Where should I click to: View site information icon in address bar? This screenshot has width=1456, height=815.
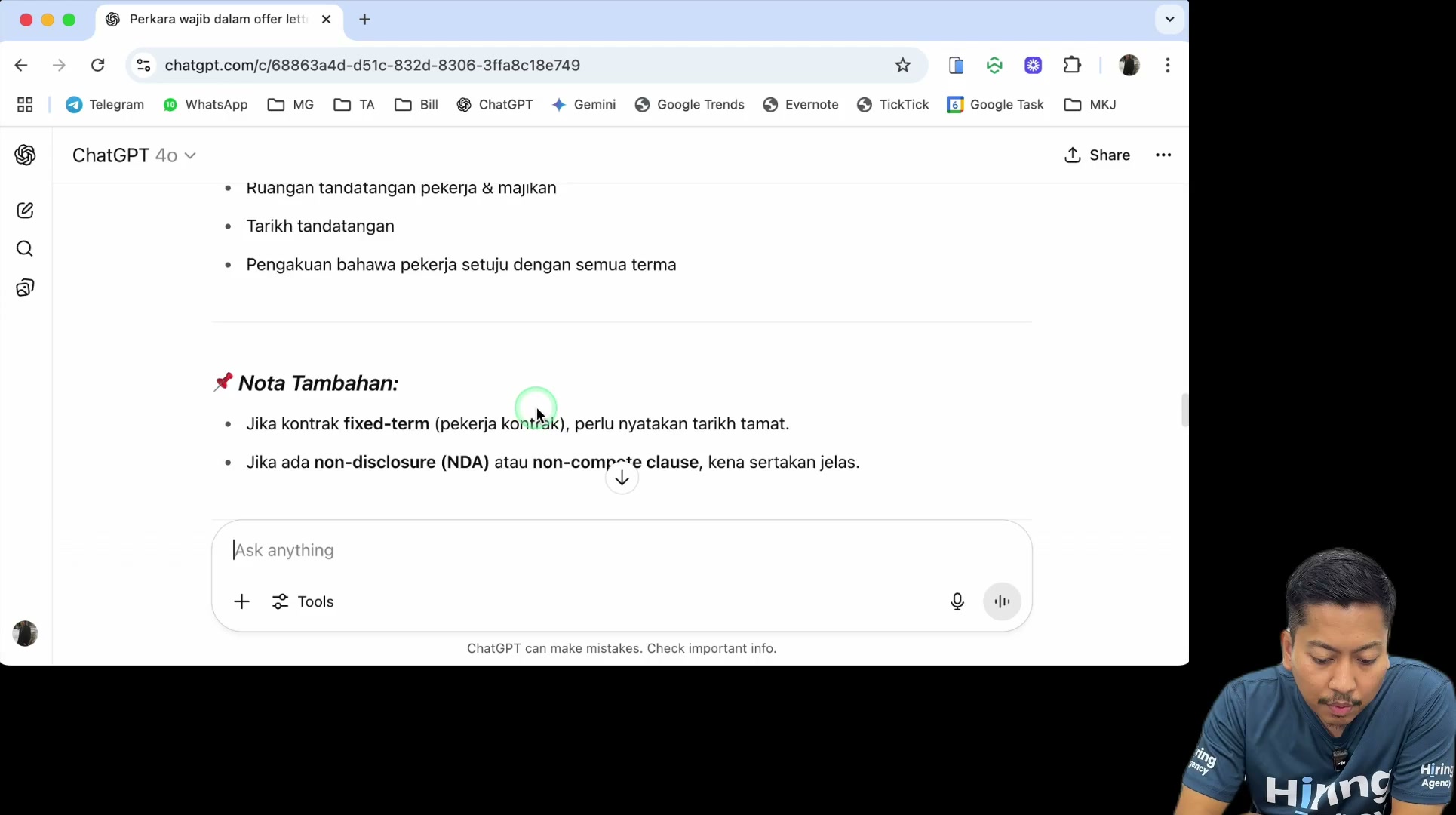coord(143,66)
